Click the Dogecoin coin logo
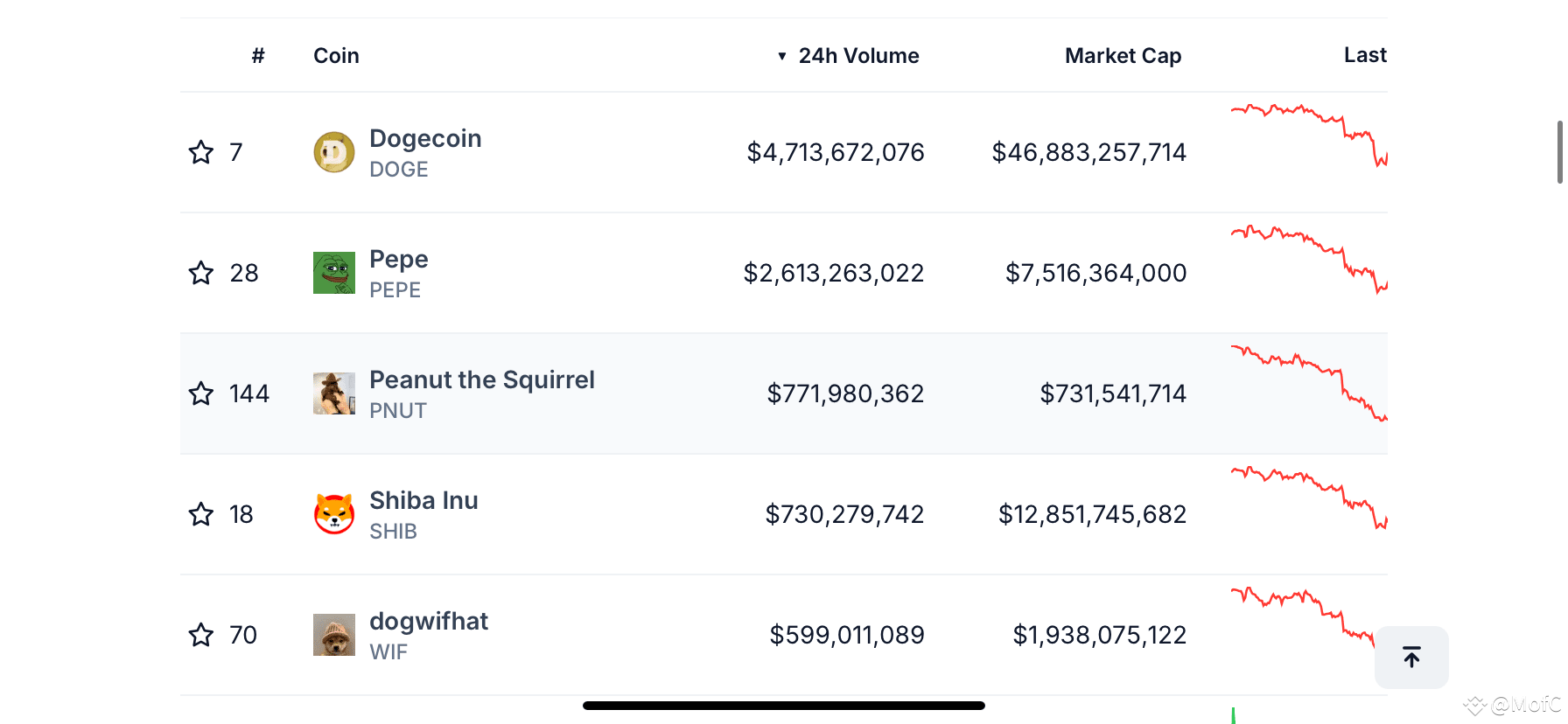This screenshot has width=1568, height=724. click(334, 152)
